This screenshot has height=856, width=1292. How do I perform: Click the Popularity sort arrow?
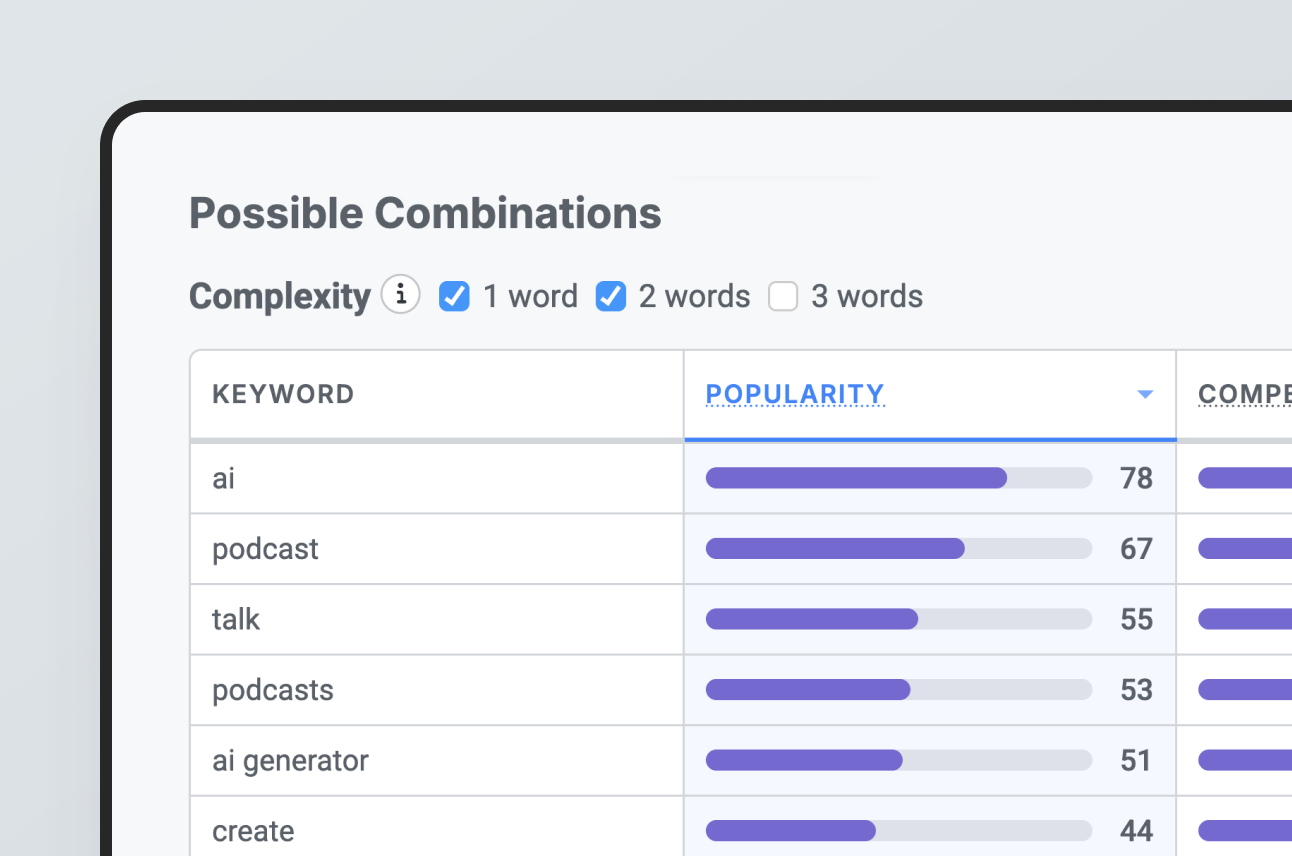coord(1145,395)
